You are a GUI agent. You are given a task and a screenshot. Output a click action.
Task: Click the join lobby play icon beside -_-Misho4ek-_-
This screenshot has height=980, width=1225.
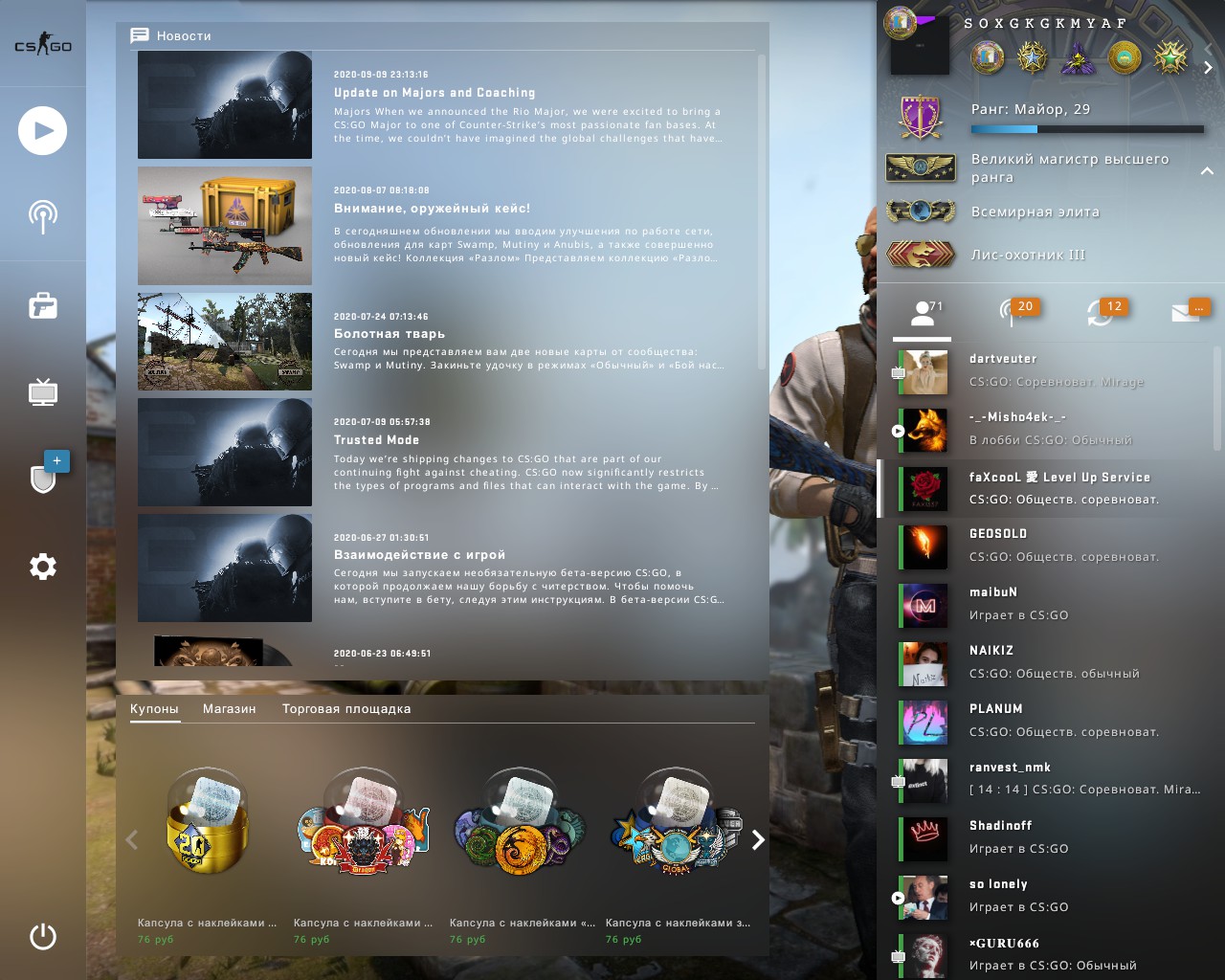898,431
